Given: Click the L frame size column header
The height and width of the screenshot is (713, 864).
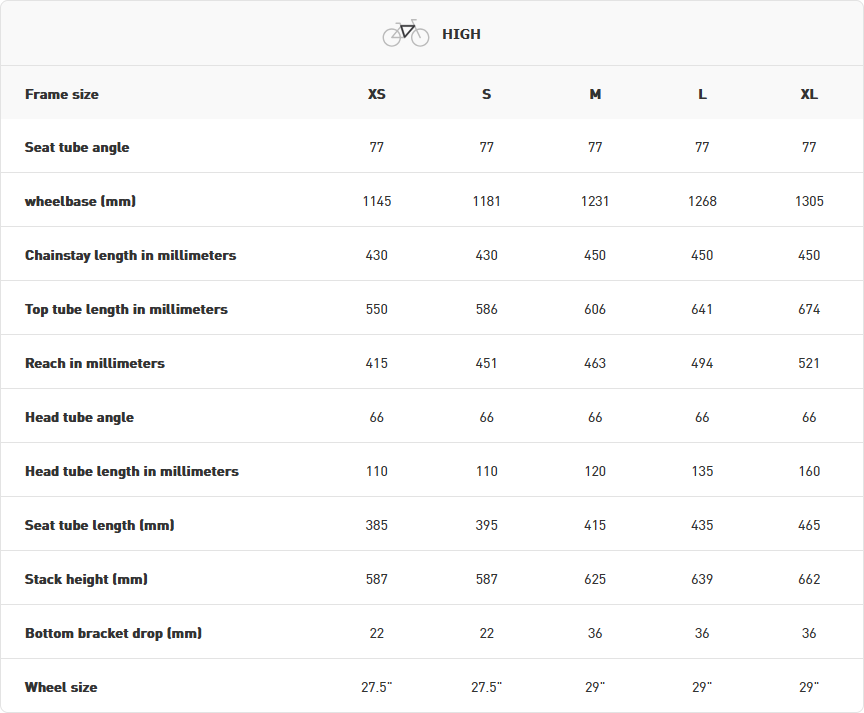Looking at the screenshot, I should (x=702, y=94).
